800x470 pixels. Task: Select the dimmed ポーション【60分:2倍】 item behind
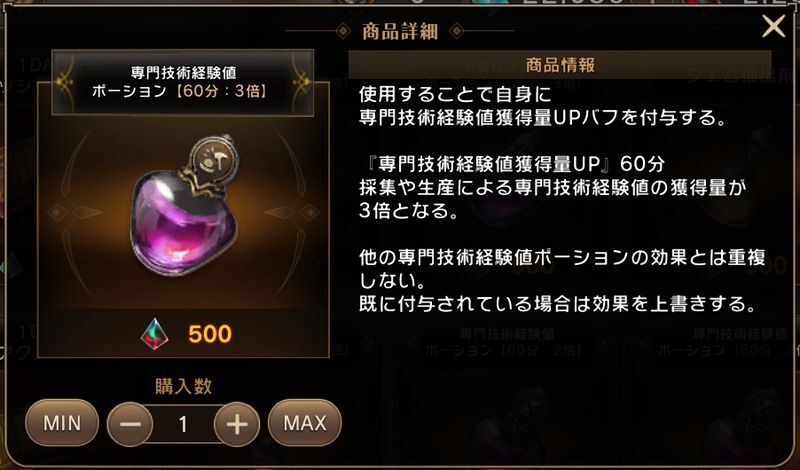(503, 342)
